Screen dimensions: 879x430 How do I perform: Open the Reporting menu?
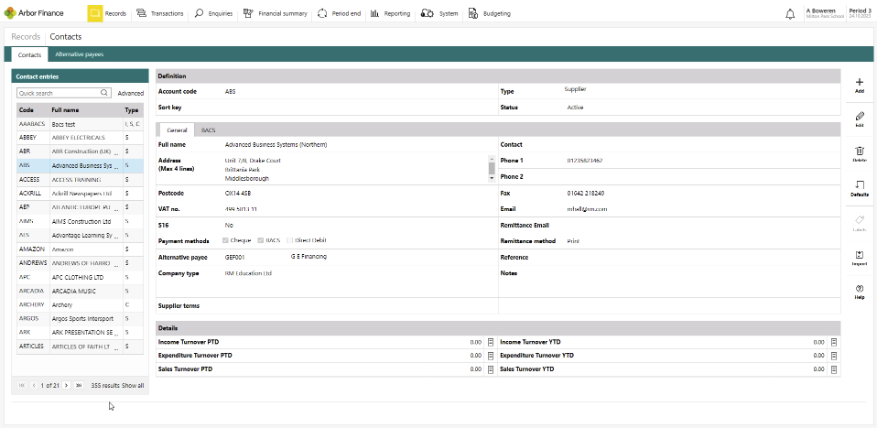coord(390,13)
